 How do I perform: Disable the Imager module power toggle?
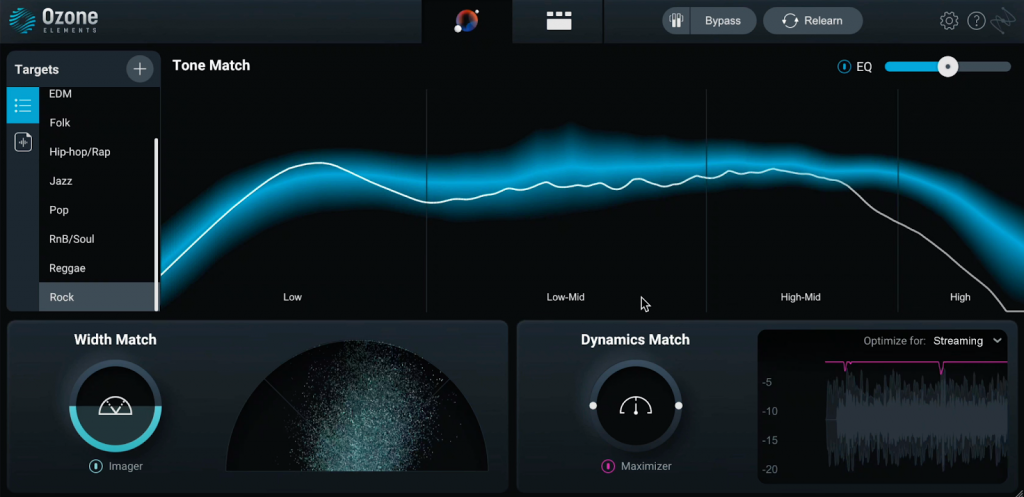pos(96,466)
